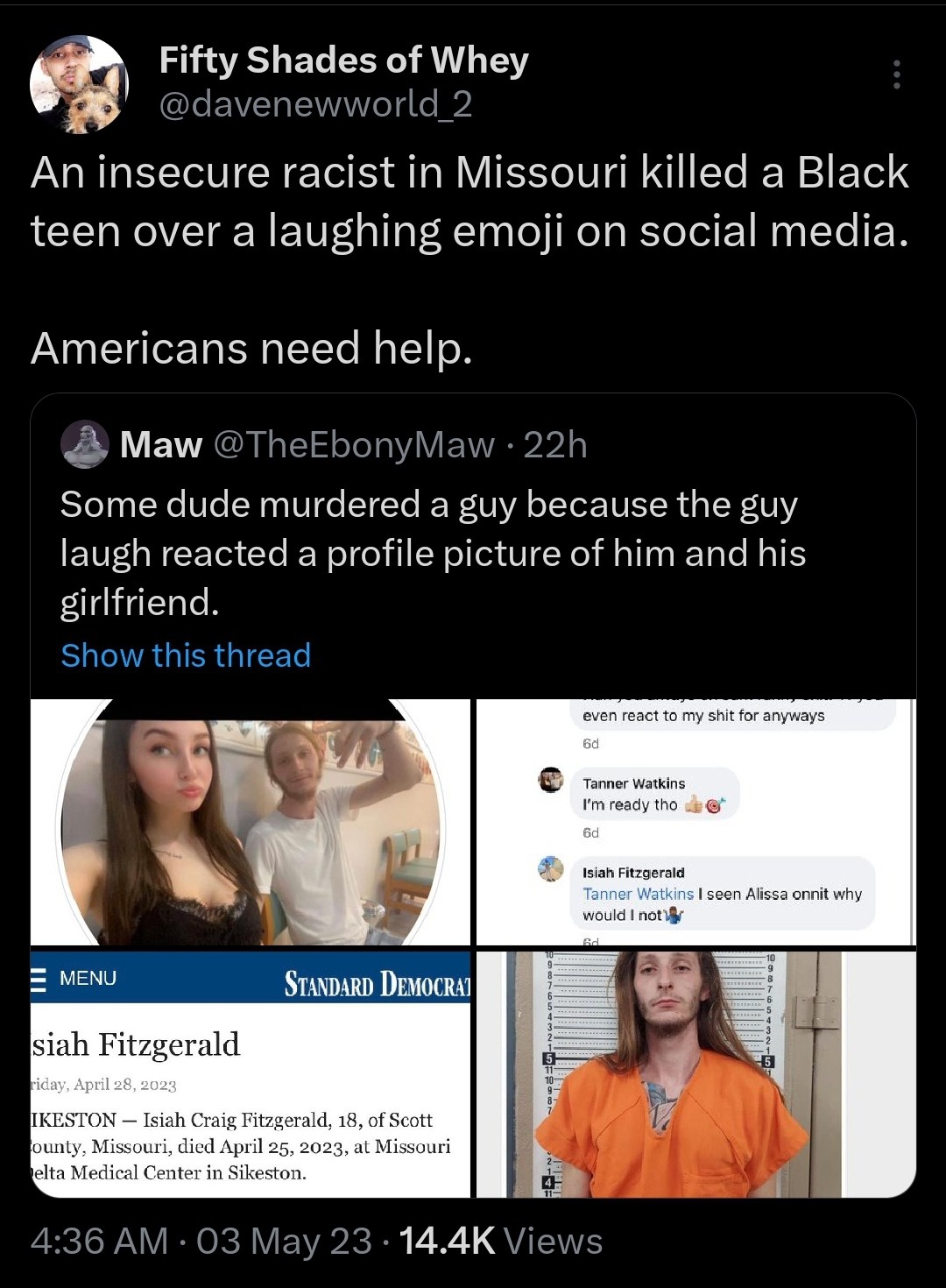The height and width of the screenshot is (1288, 946).
Task: Tap Isiah Fitzgerald's small comment avatar
Action: (x=551, y=869)
